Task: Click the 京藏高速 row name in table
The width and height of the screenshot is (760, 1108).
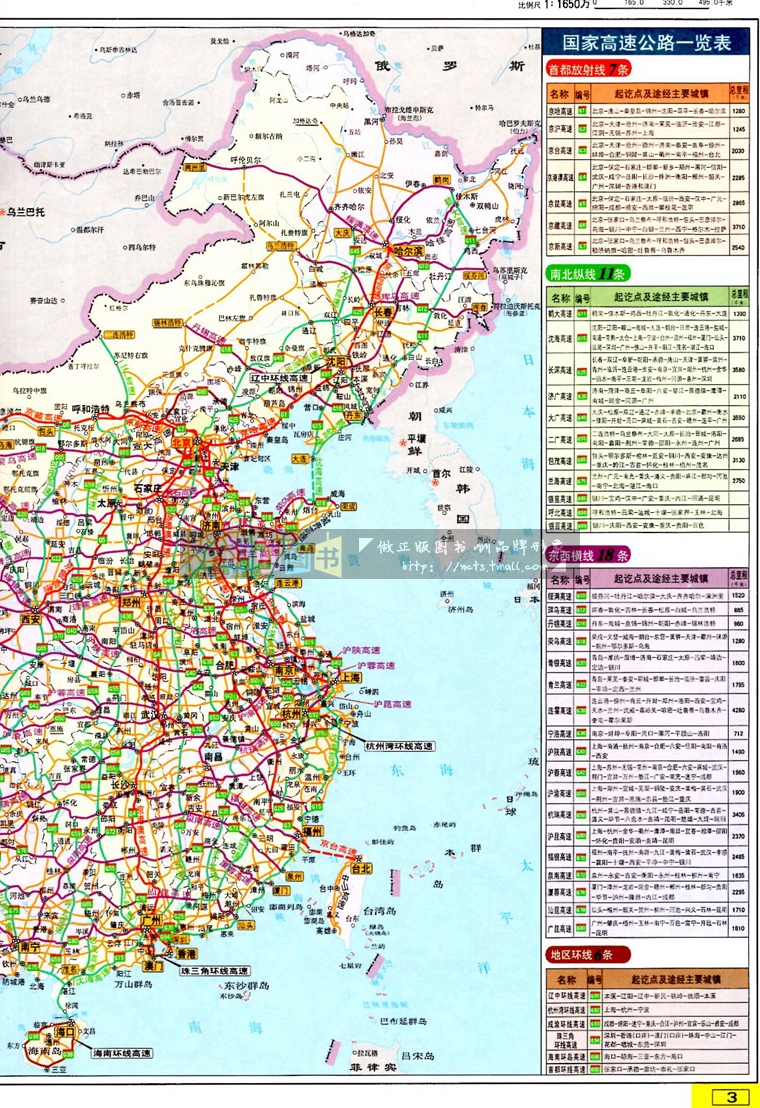Action: 560,225
